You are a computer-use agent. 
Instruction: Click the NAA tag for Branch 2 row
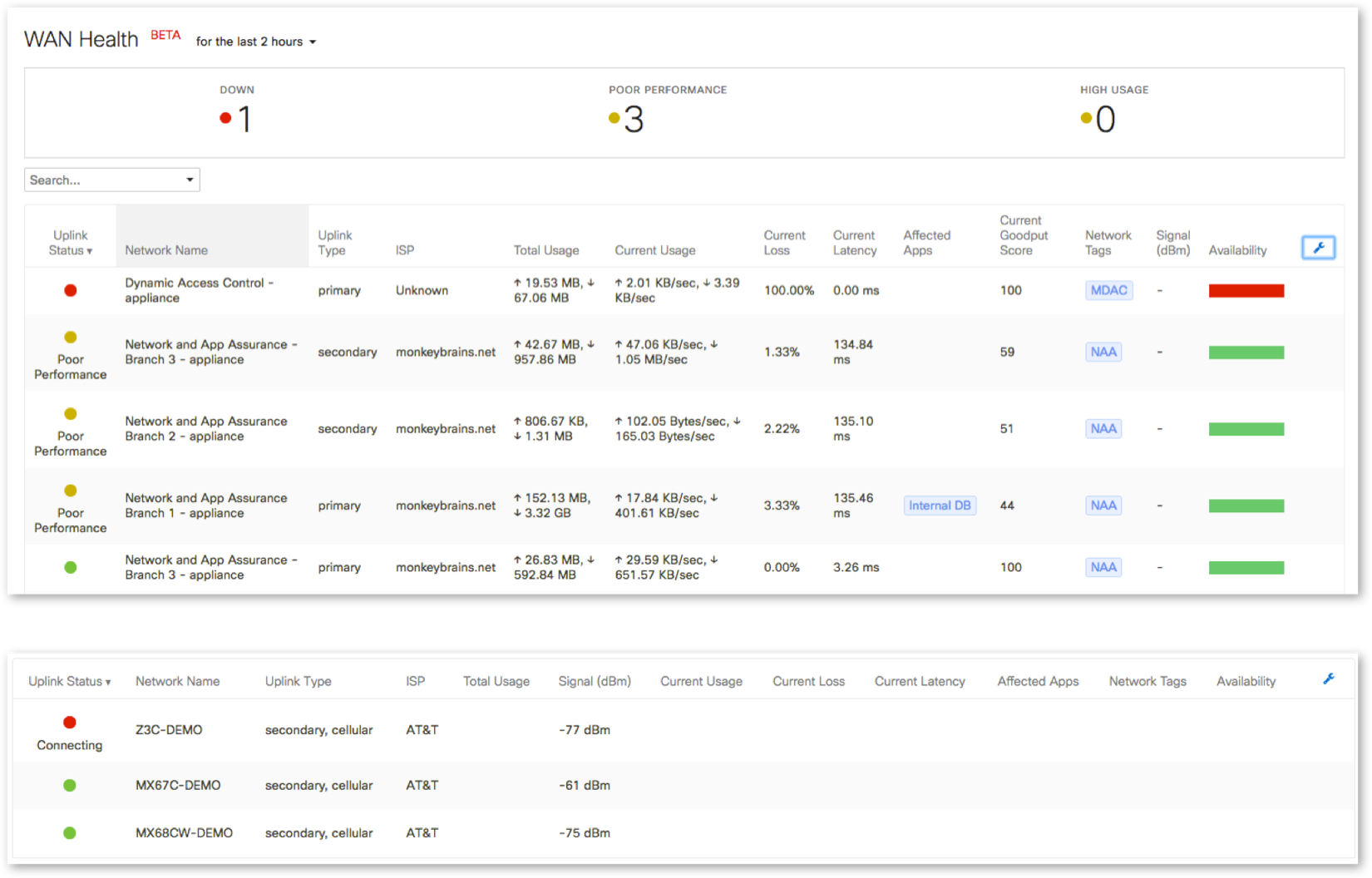[1103, 429]
